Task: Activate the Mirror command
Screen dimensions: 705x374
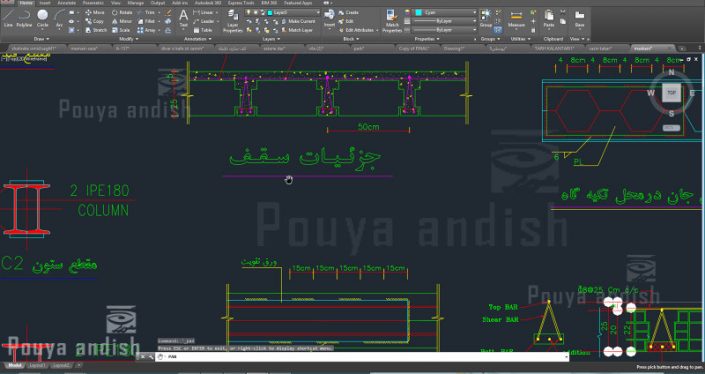Action: [122, 21]
